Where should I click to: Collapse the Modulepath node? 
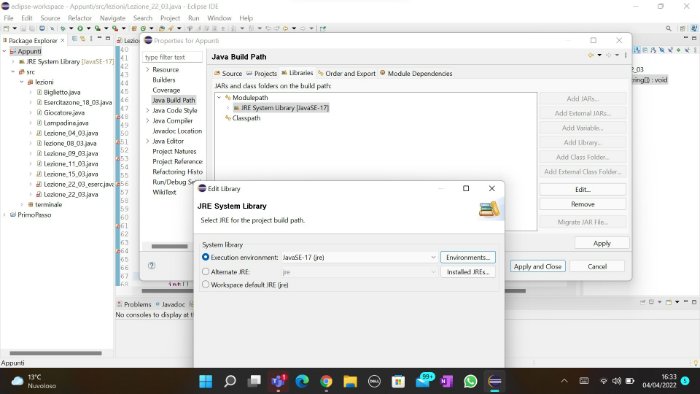(x=219, y=97)
